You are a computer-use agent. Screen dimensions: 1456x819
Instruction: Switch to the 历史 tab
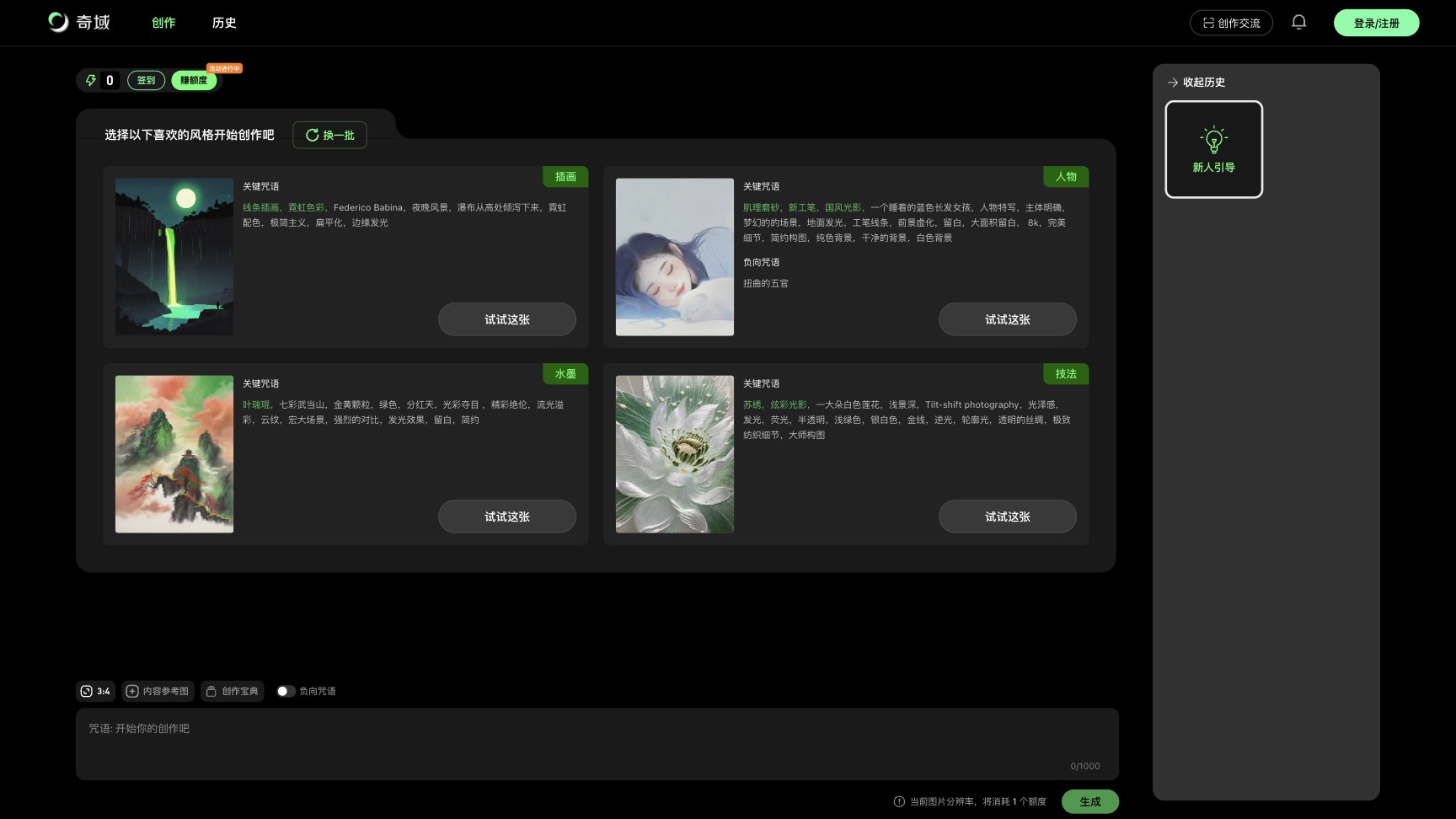(x=224, y=23)
